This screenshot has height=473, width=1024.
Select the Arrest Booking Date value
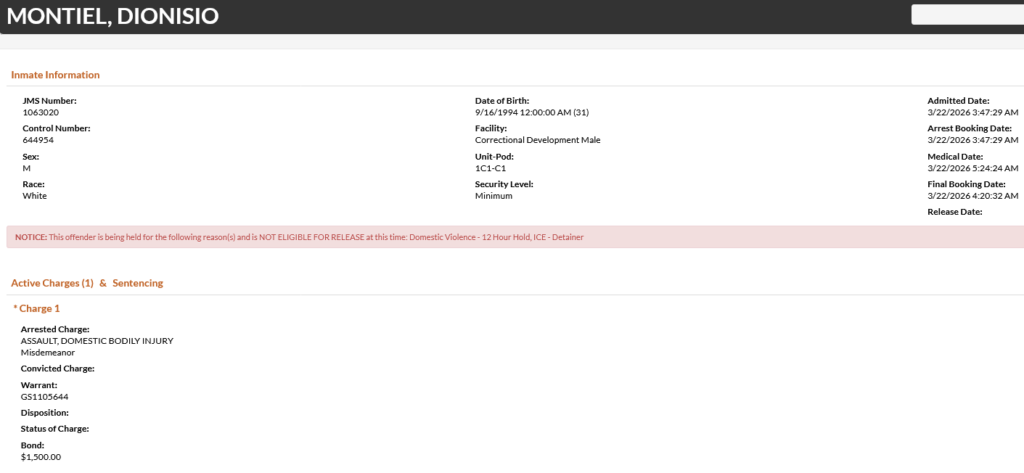972,140
